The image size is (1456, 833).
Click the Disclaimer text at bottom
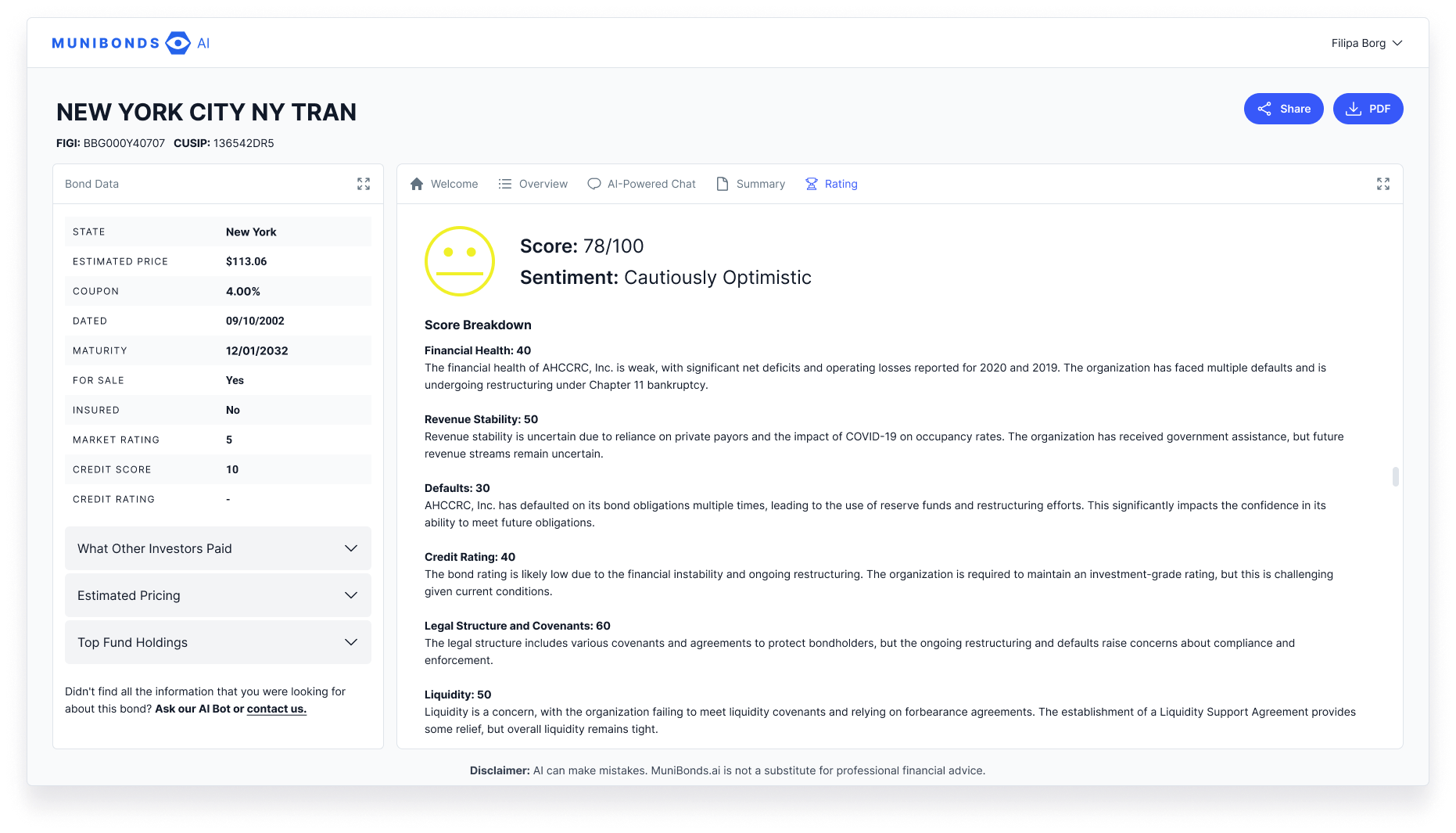[x=727, y=770]
